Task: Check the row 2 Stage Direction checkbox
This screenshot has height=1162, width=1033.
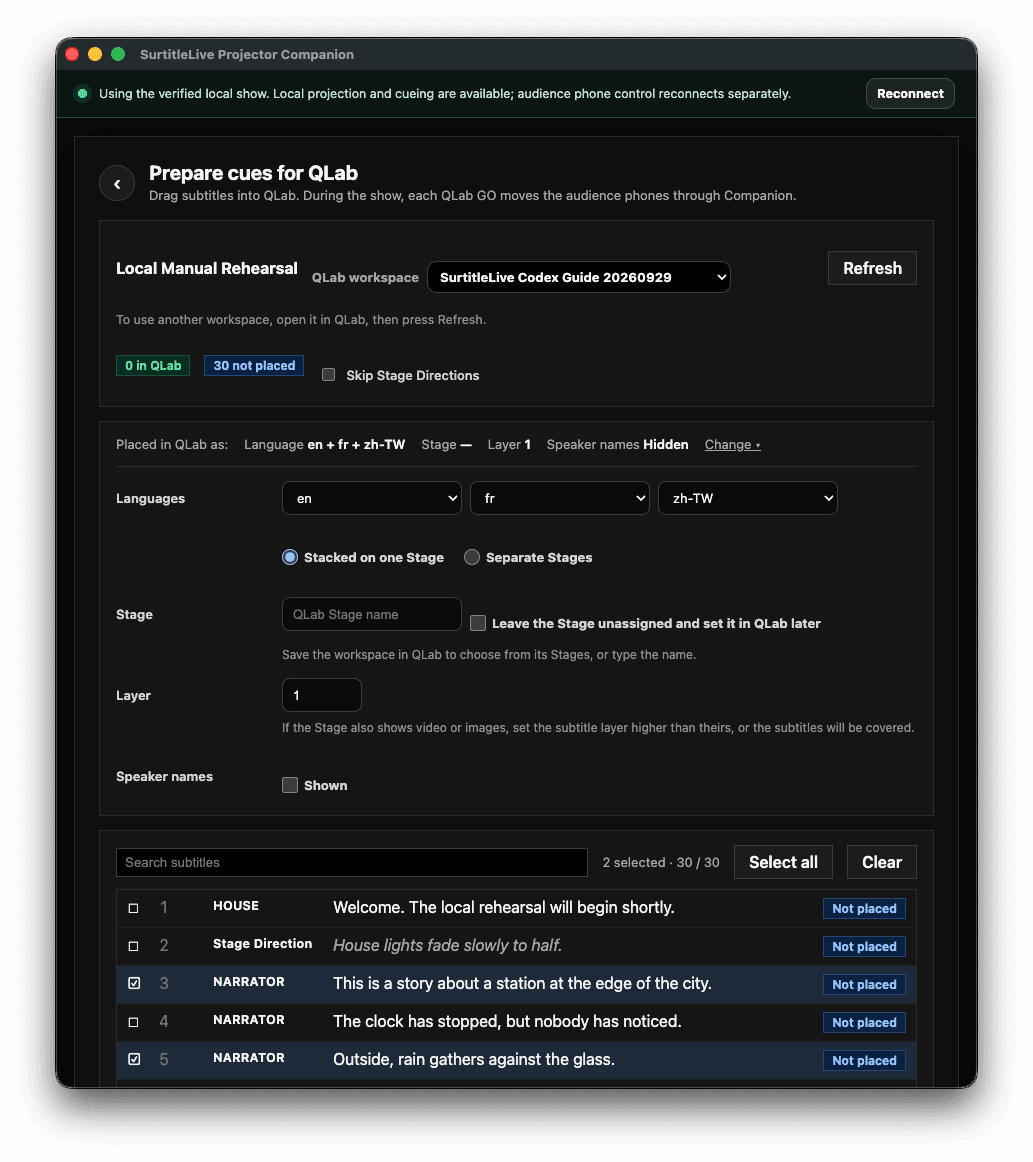Action: click(133, 946)
